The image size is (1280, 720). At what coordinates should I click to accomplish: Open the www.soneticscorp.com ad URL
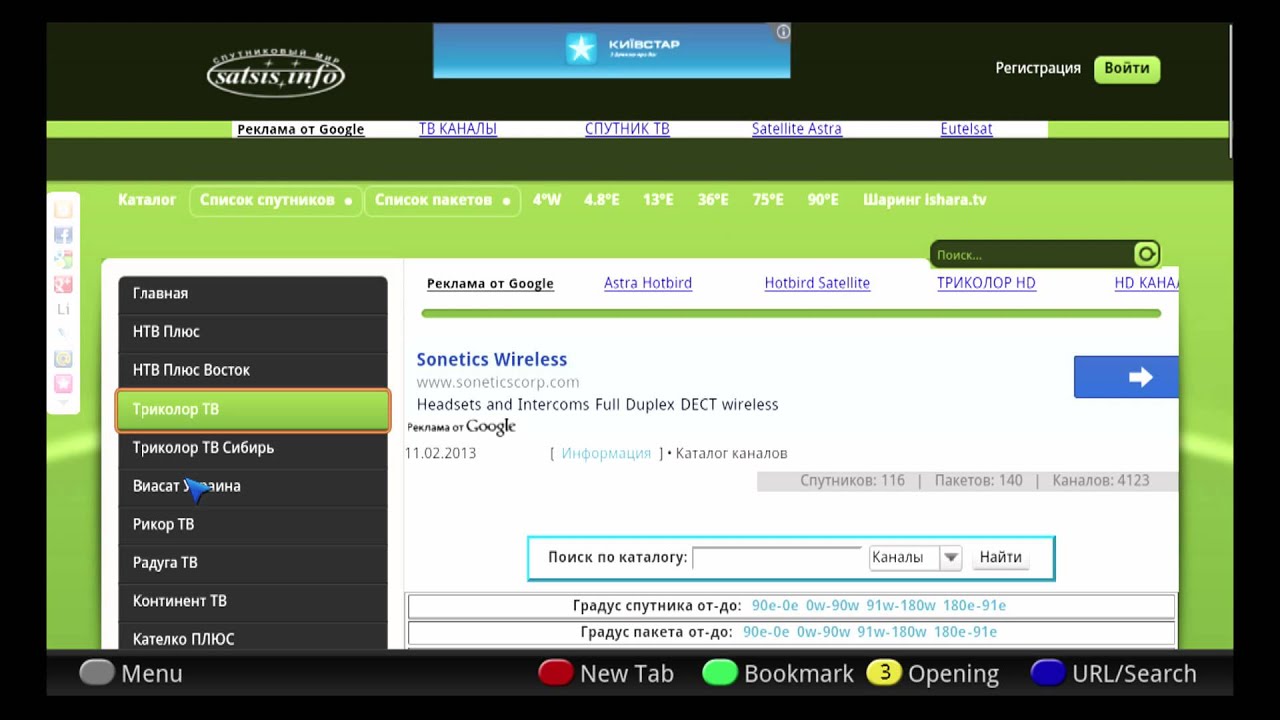tap(498, 382)
